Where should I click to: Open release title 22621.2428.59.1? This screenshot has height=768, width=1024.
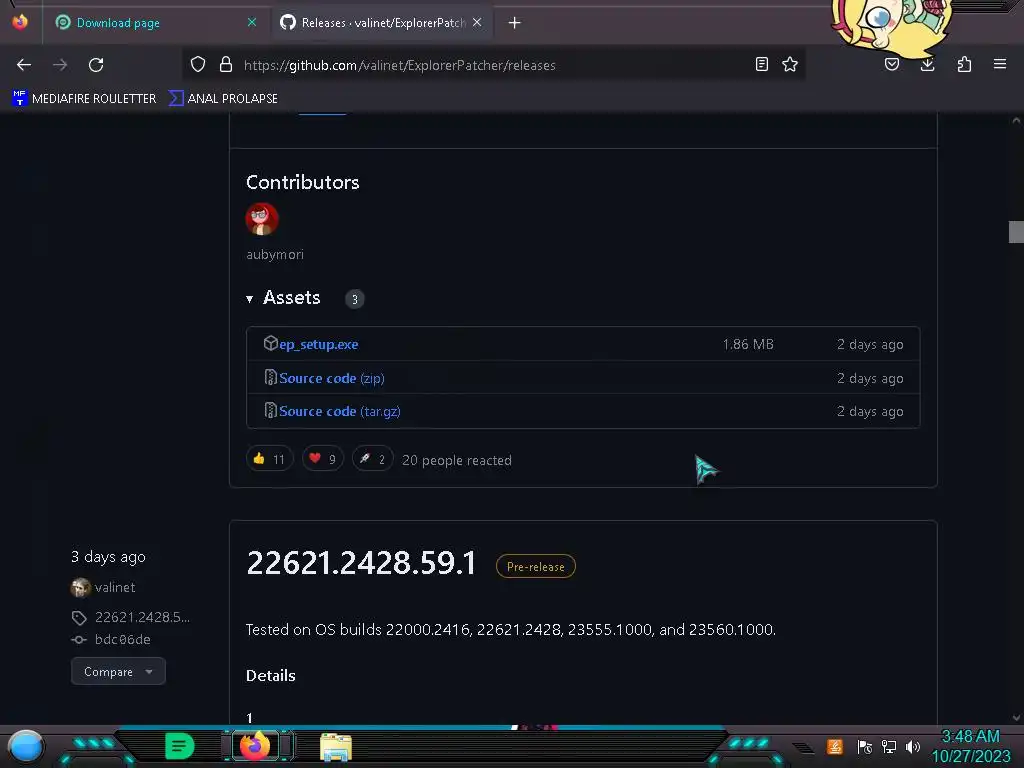[x=361, y=563]
